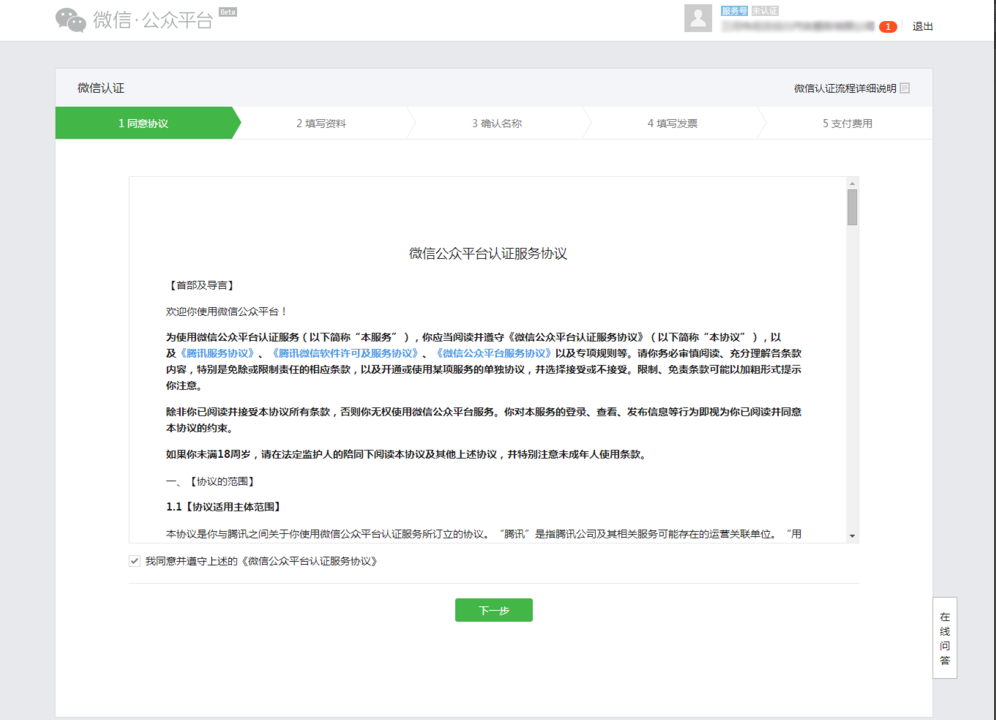Select step 5 支付费用 tab

(847, 123)
